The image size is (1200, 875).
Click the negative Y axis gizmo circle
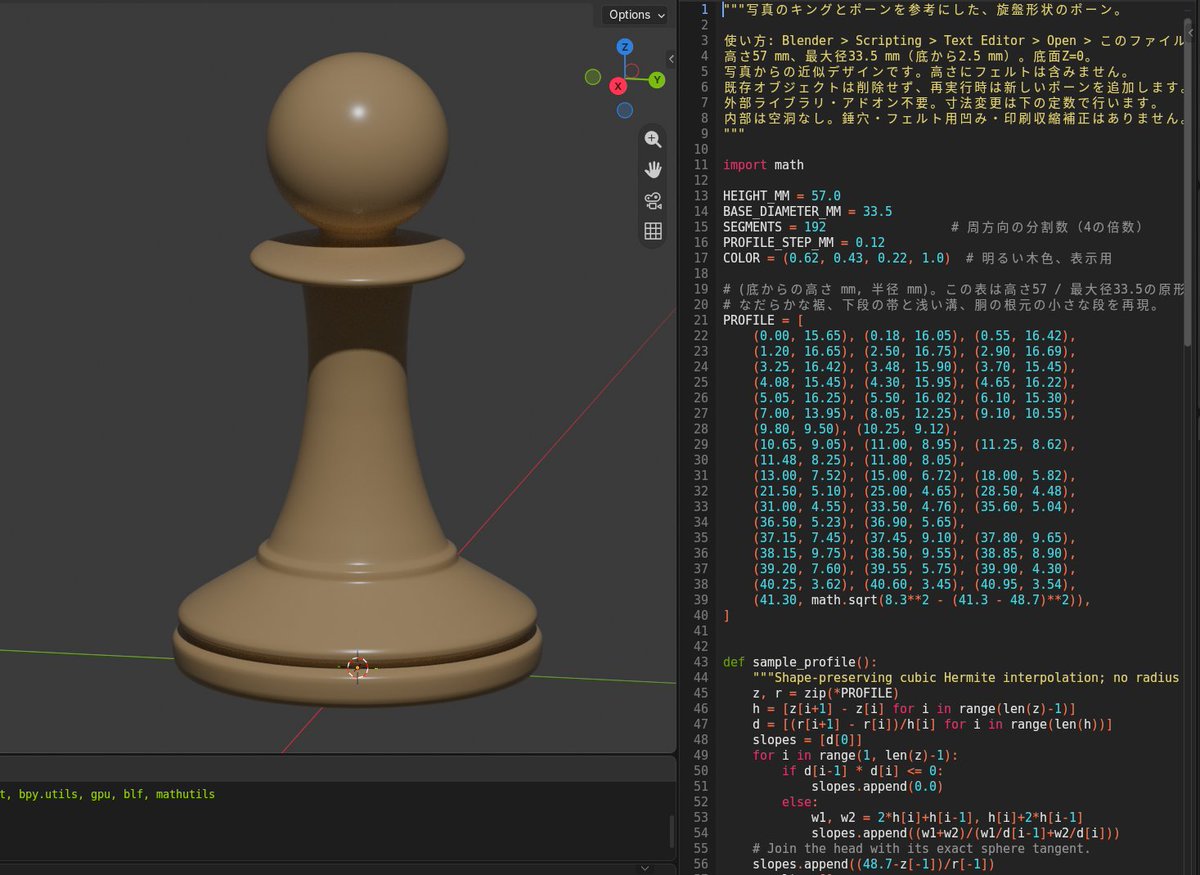coord(593,77)
